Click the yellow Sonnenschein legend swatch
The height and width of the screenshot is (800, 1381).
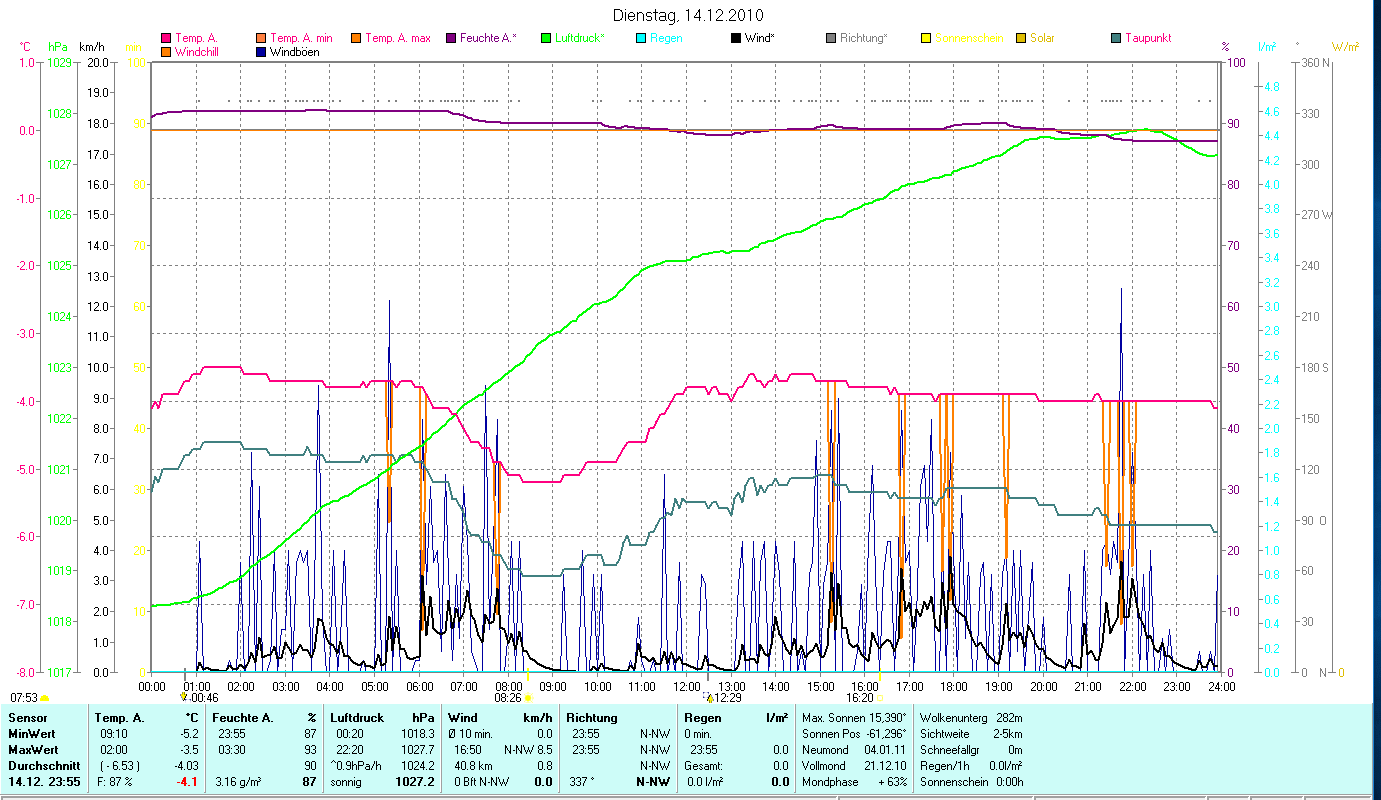point(926,38)
